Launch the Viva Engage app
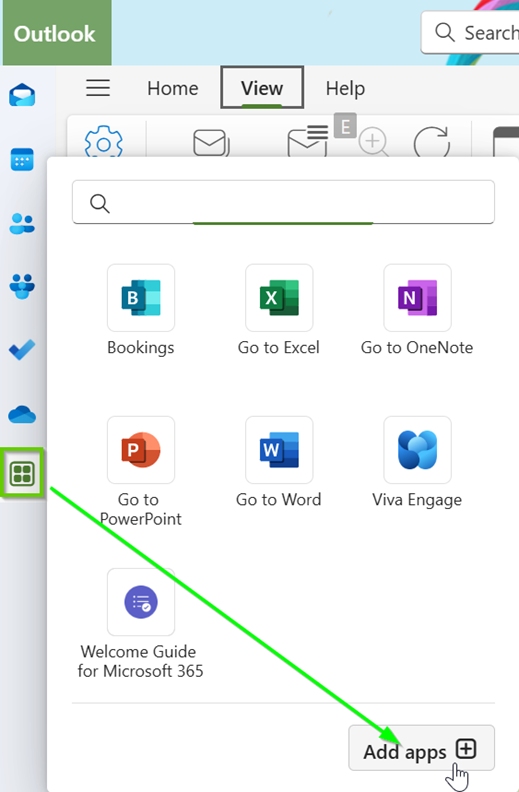This screenshot has width=519, height=792. pyautogui.click(x=417, y=450)
